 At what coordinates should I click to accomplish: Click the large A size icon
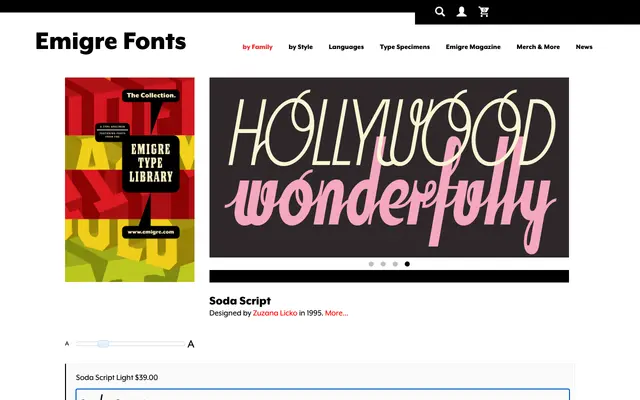[191, 344]
